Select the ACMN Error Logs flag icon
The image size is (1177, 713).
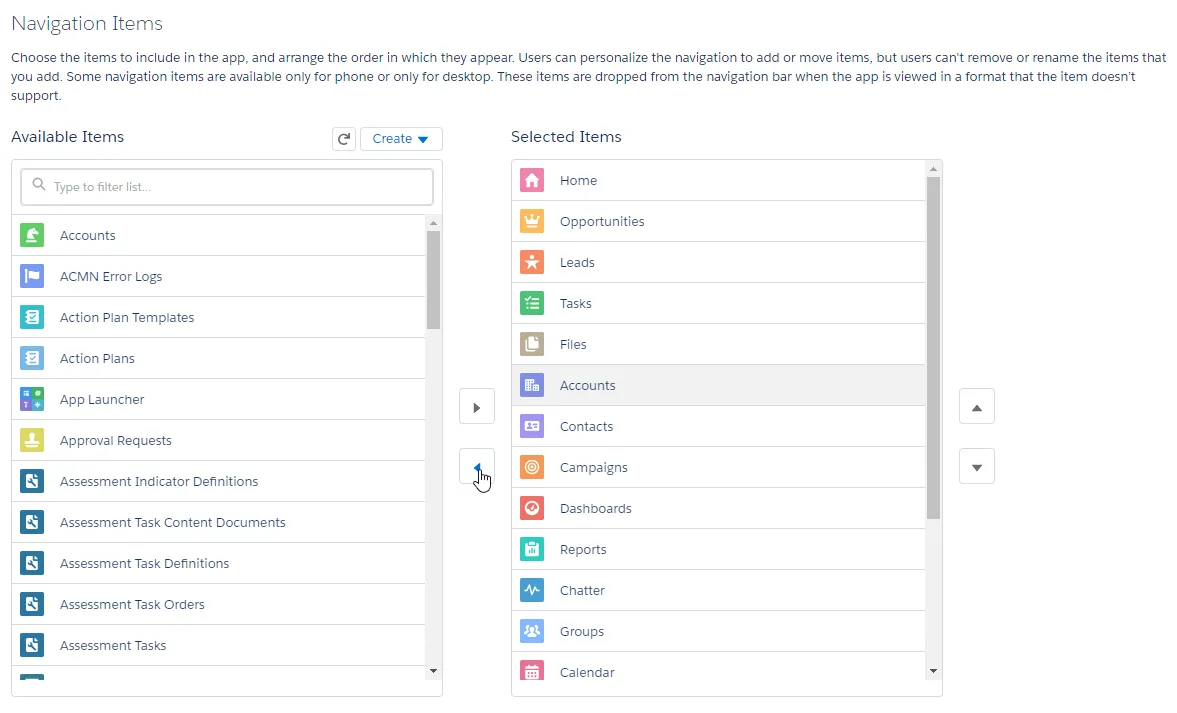32,276
